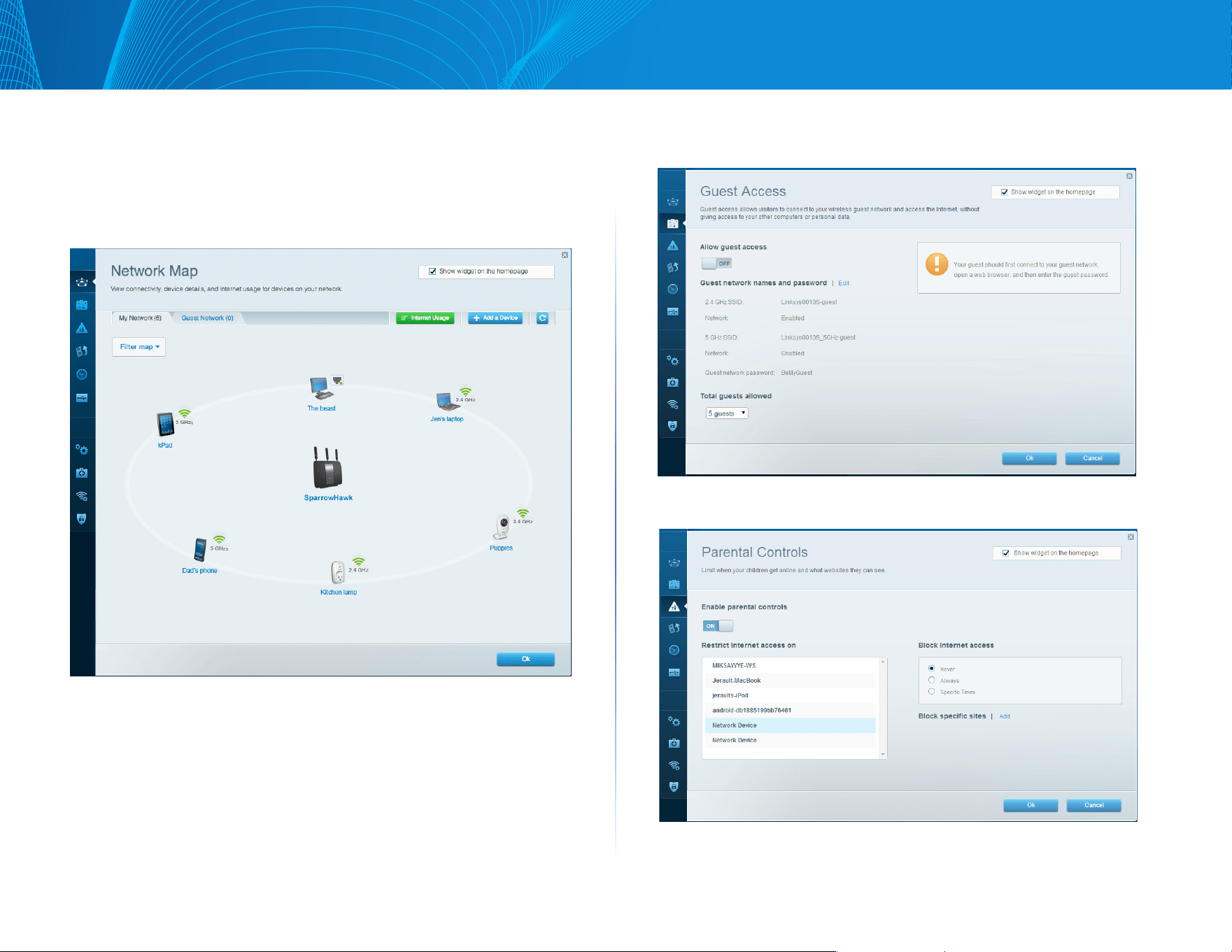Select the Kitchen lamp smart plug icon
This screenshot has height=952, width=1232.
pyautogui.click(x=338, y=572)
